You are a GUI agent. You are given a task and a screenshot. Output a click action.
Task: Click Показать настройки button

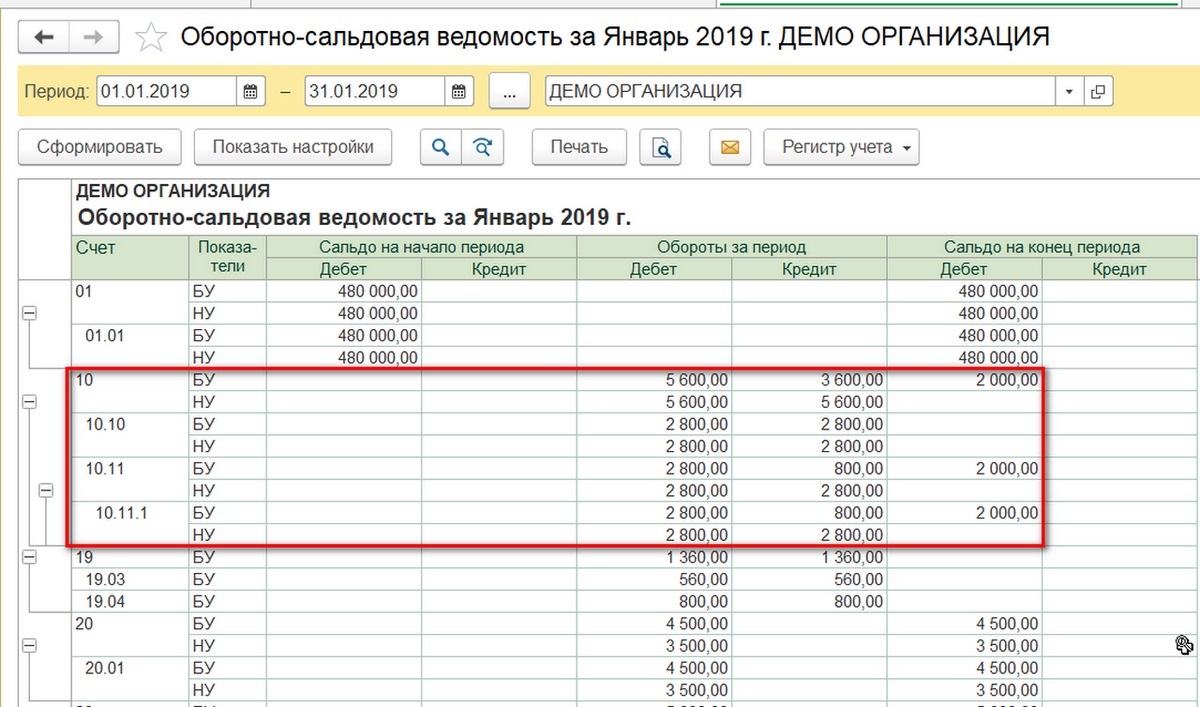click(x=293, y=147)
